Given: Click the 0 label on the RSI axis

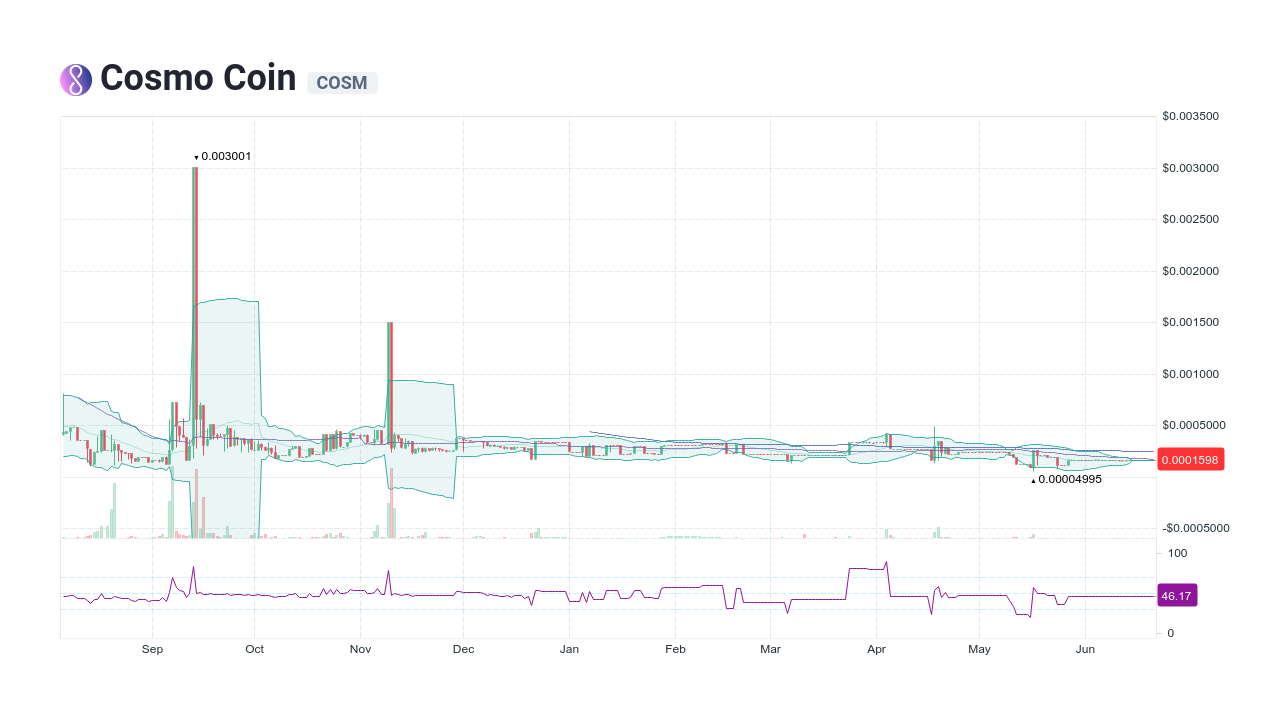Looking at the screenshot, I should pos(1170,633).
